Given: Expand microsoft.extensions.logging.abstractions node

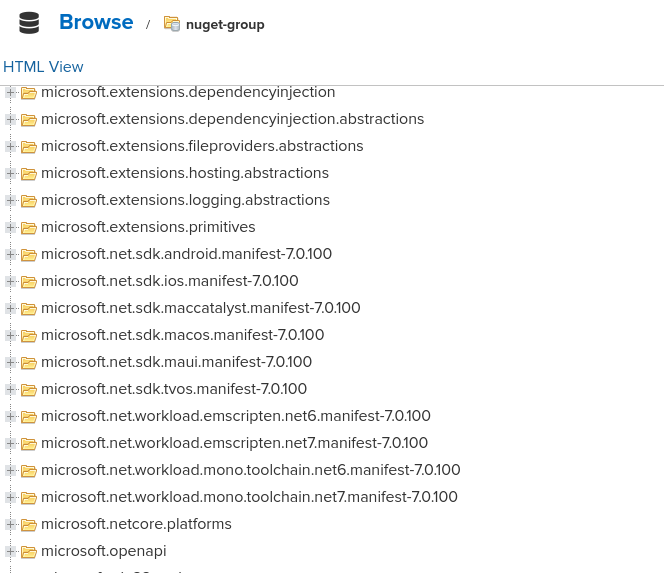Looking at the screenshot, I should tap(11, 200).
